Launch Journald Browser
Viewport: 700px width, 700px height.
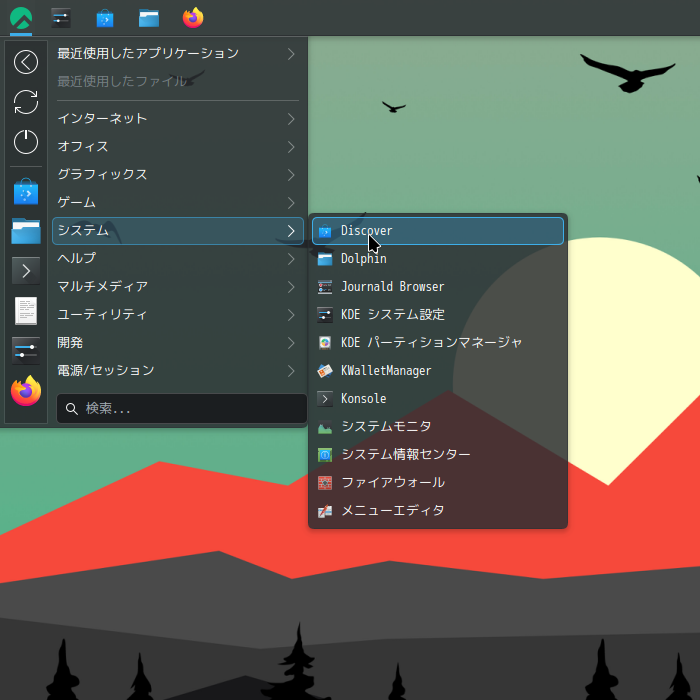[438, 287]
